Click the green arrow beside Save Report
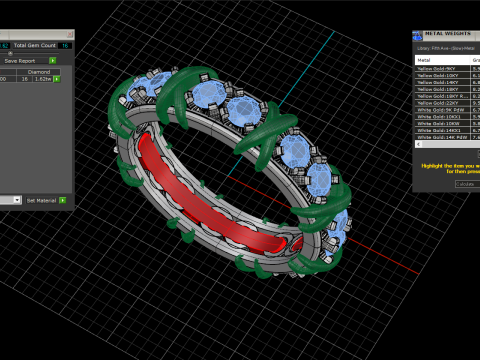This screenshot has width=480, height=360. tap(53, 61)
